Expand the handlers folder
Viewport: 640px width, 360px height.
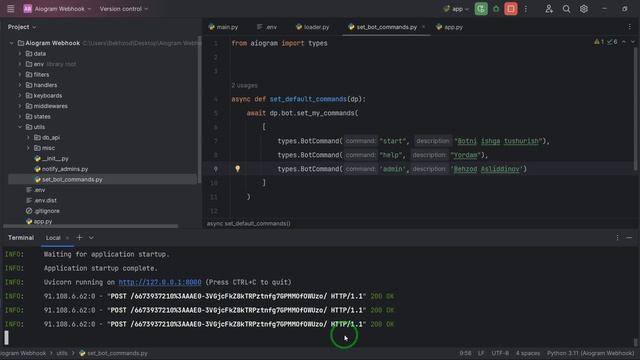tap(20, 85)
